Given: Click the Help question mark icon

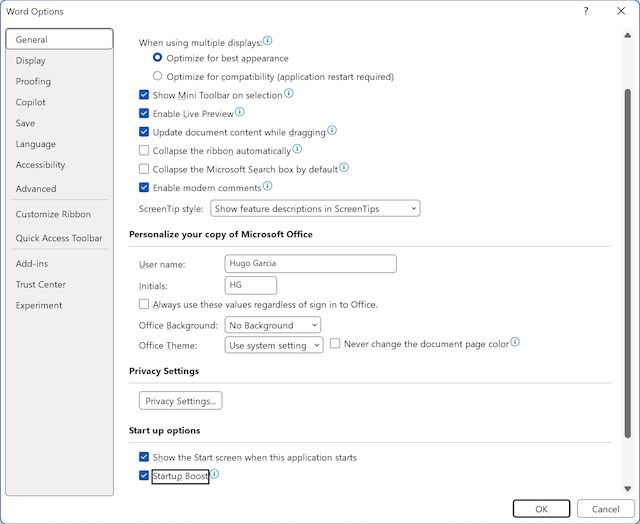Looking at the screenshot, I should (586, 11).
